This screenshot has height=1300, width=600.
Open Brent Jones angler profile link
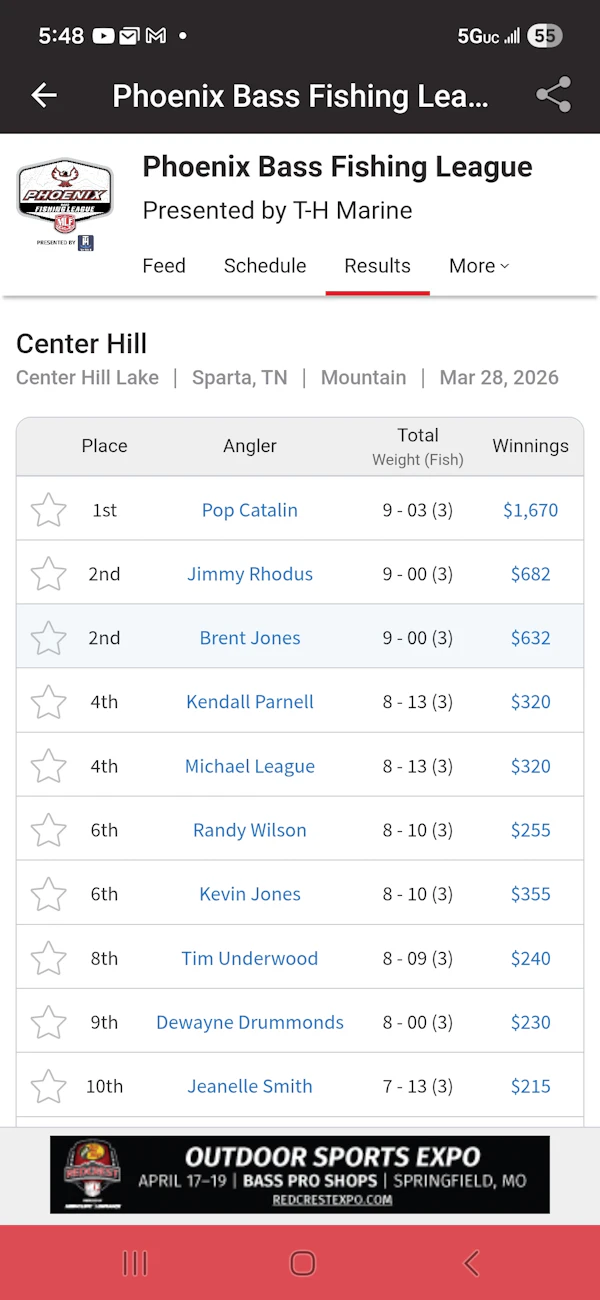[250, 638]
